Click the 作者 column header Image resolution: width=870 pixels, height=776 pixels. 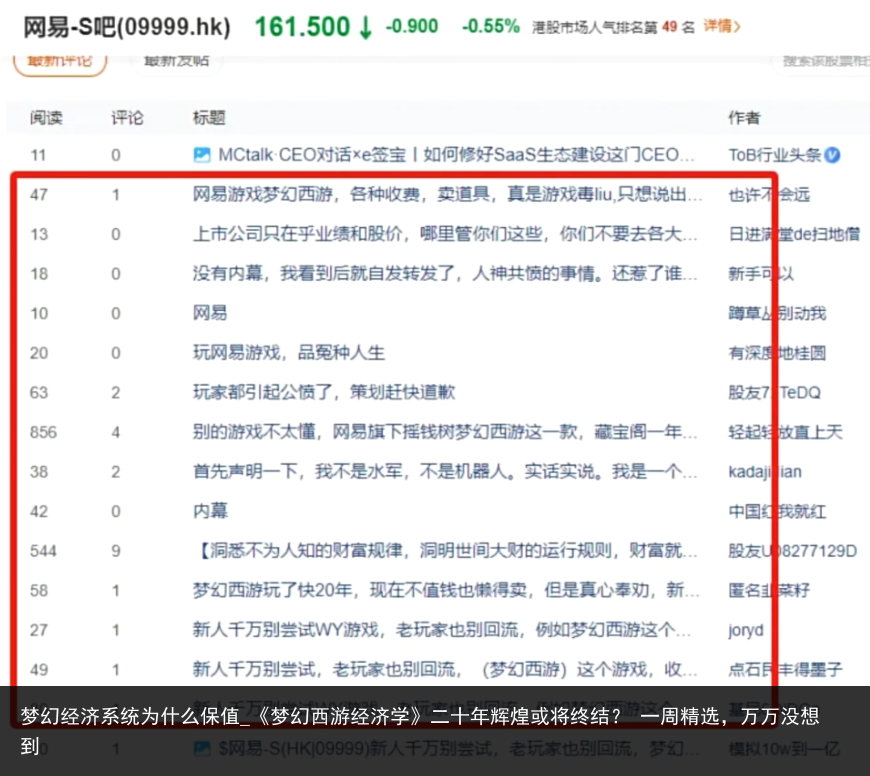click(744, 118)
